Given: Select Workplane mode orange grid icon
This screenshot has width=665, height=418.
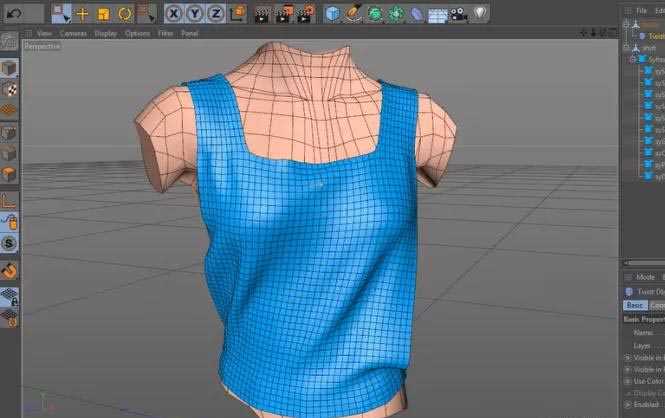Looking at the screenshot, I should coord(9,110).
